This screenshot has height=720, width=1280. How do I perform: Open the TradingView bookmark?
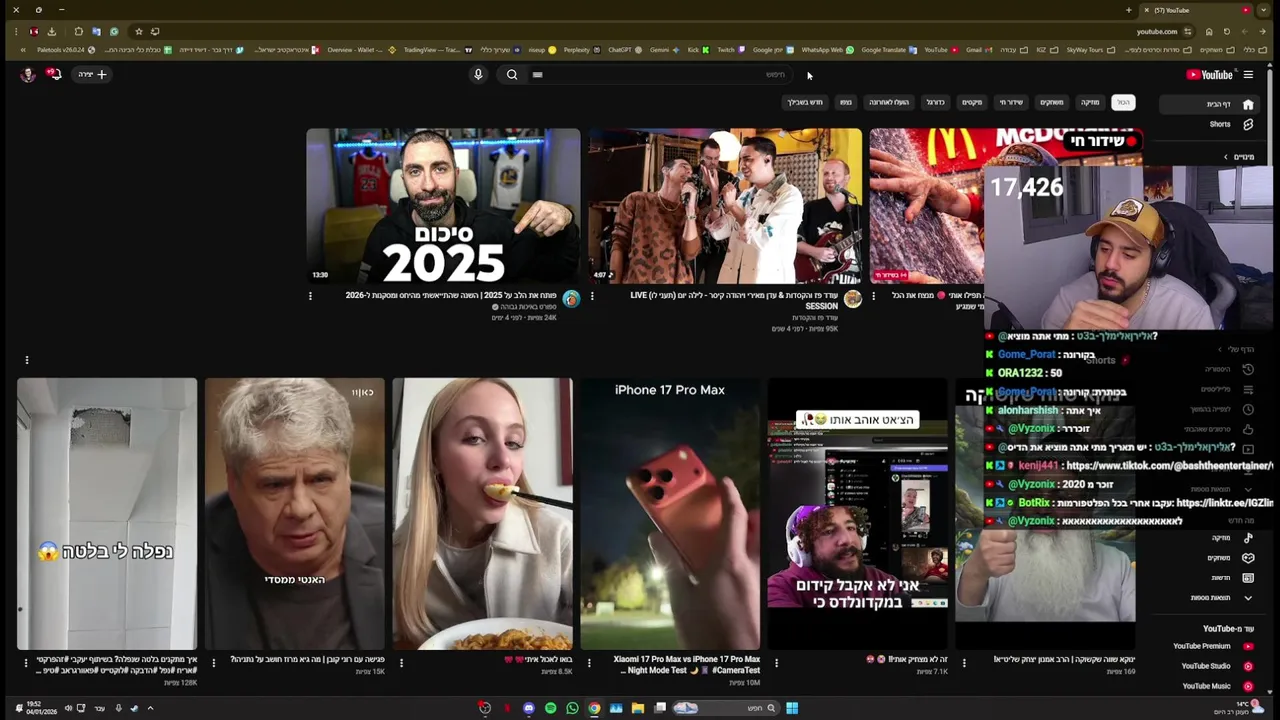tap(437, 50)
